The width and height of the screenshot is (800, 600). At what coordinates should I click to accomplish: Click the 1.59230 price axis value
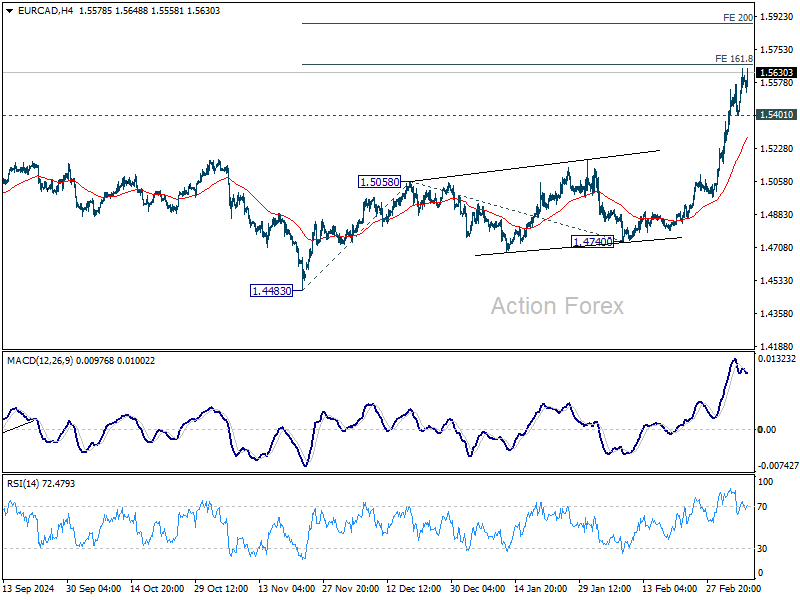coord(777,17)
